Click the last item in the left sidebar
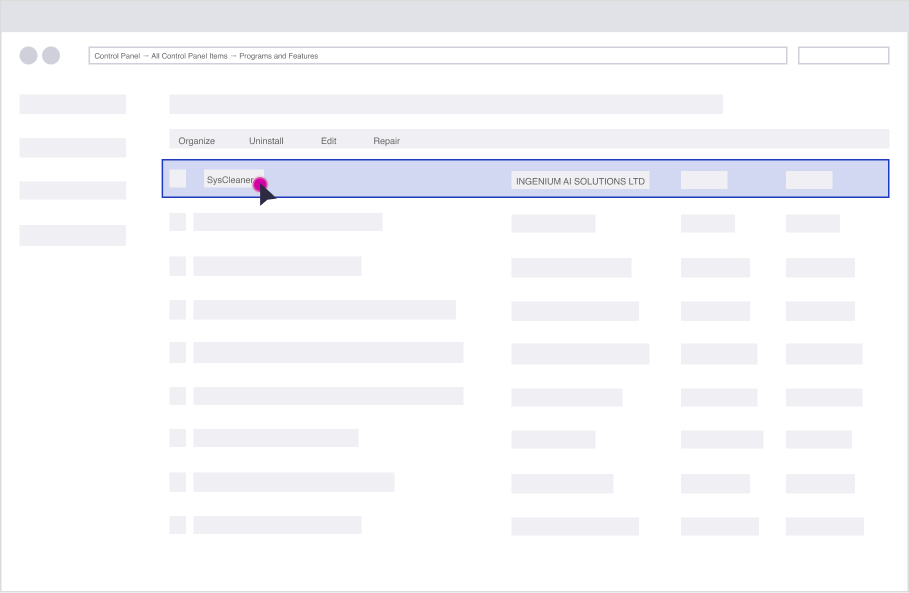The image size is (909, 593). pyautogui.click(x=73, y=235)
